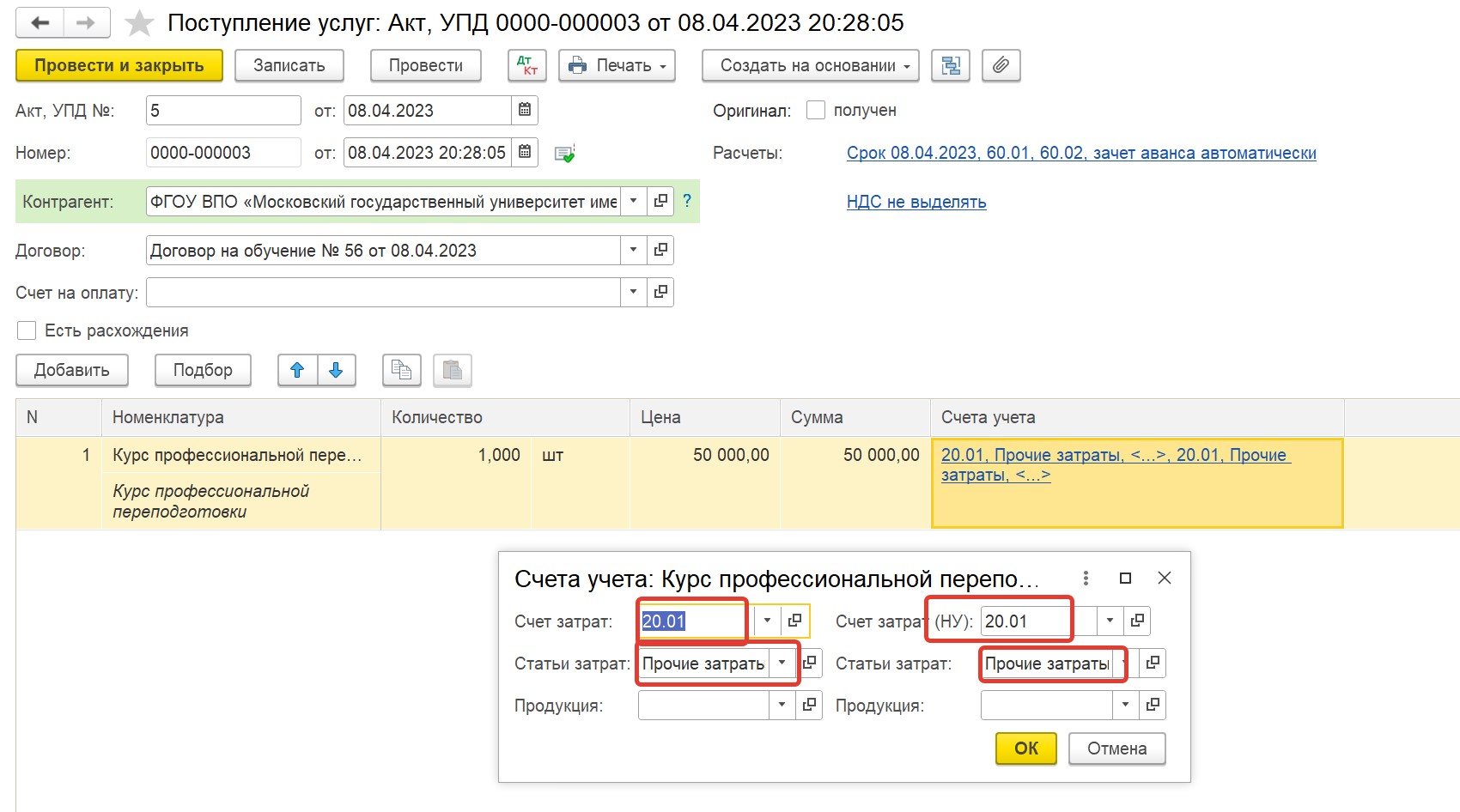Open the document structure icon in the toolbar

pyautogui.click(x=951, y=65)
